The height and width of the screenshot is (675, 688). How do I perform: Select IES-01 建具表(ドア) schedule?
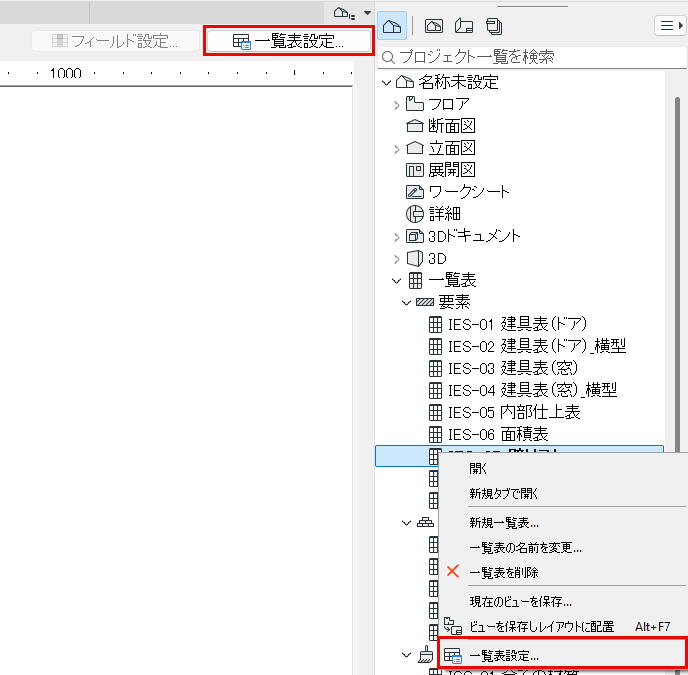click(518, 324)
